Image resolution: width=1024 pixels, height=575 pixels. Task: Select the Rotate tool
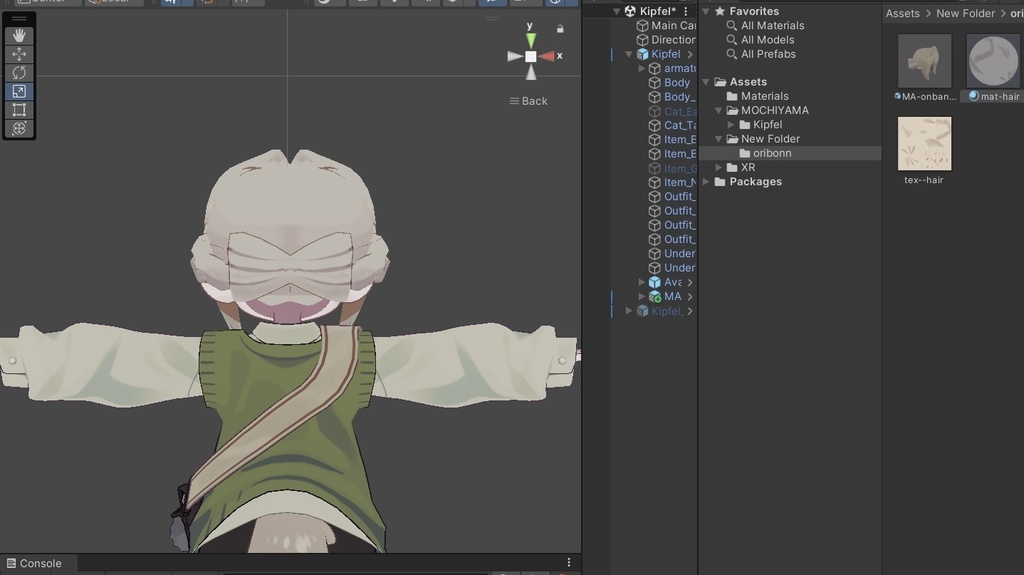point(19,73)
